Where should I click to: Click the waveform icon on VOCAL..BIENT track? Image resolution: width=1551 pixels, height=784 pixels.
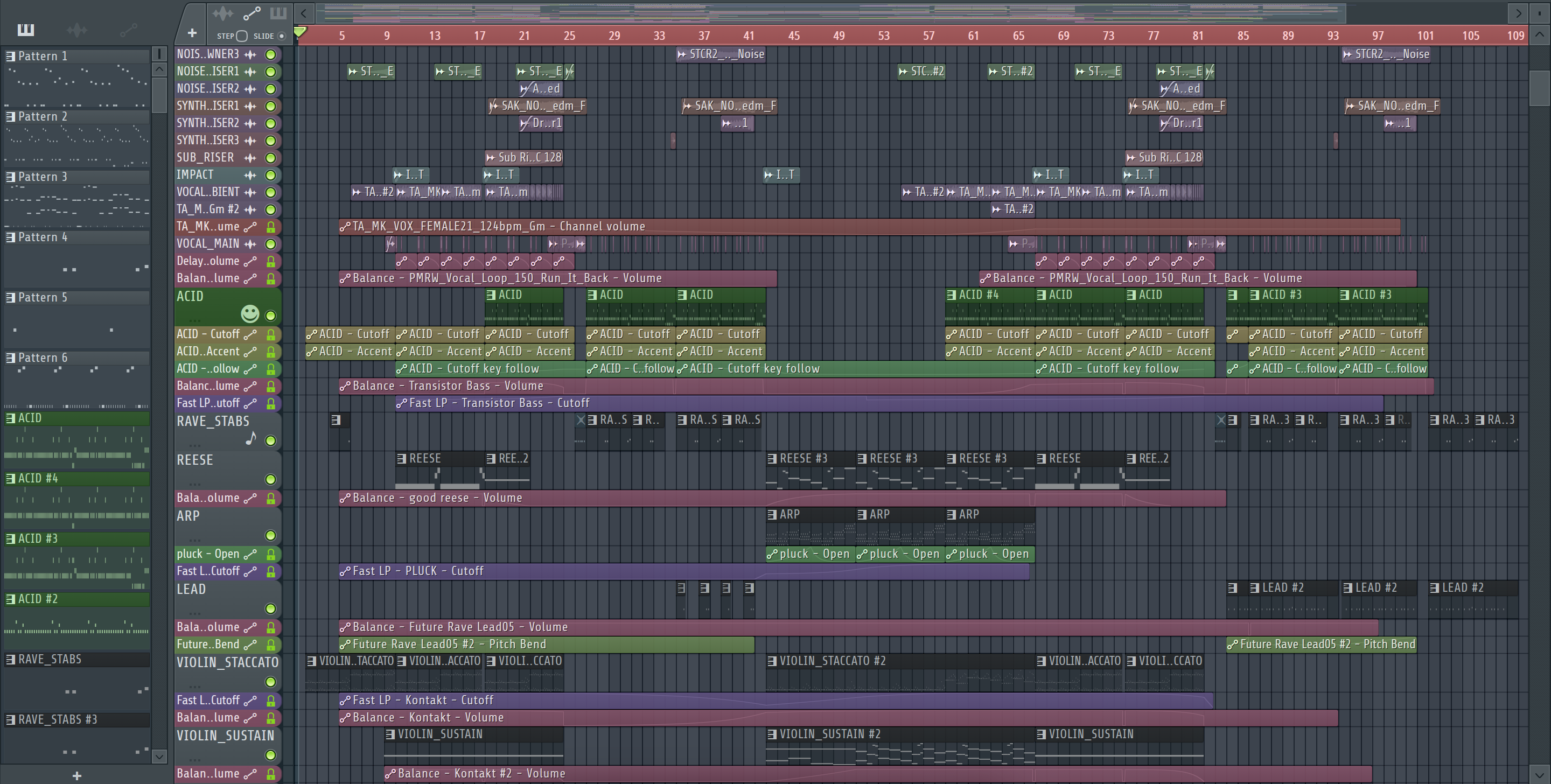point(250,192)
